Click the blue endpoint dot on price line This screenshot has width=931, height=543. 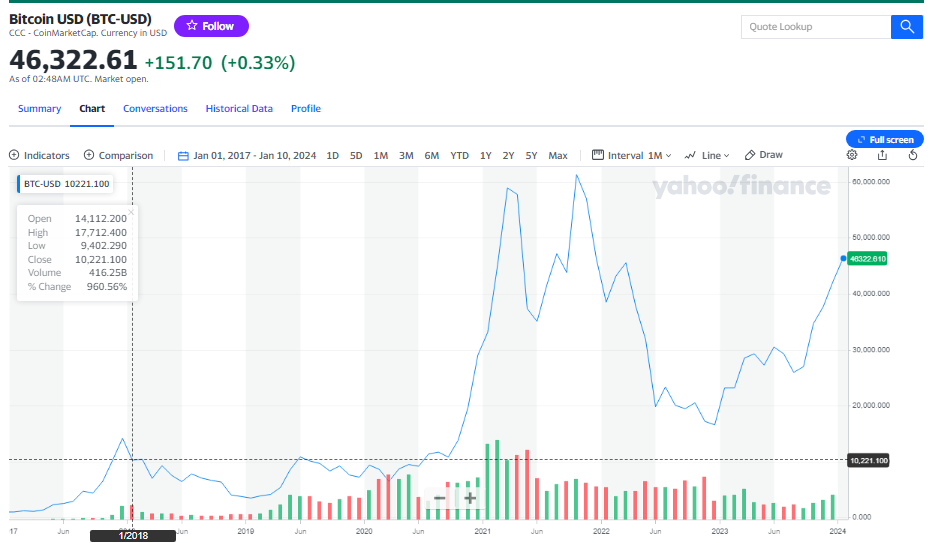[x=843, y=259]
